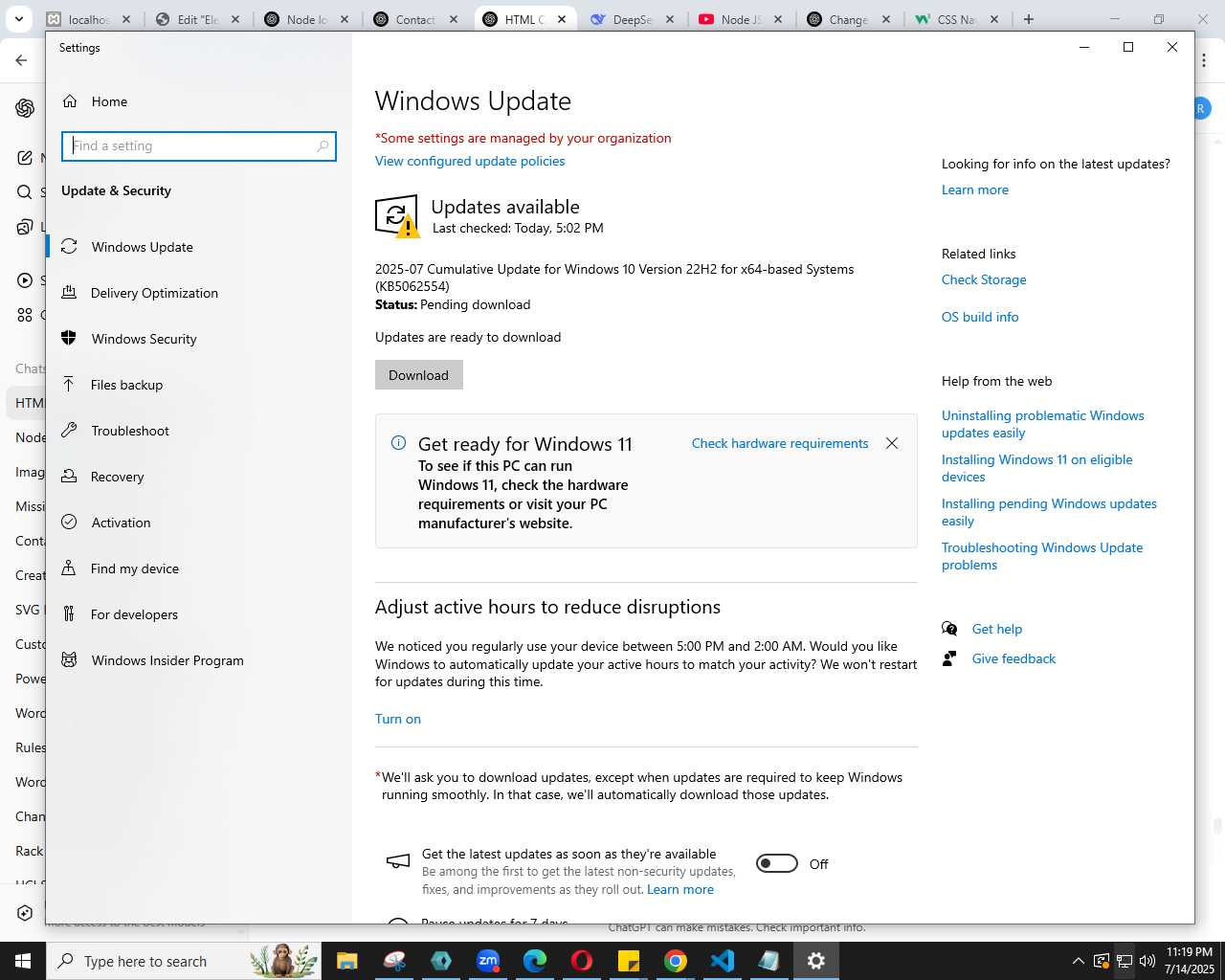Toggle Get the latest updates switch on
Image resolution: width=1225 pixels, height=980 pixels.
click(x=776, y=863)
